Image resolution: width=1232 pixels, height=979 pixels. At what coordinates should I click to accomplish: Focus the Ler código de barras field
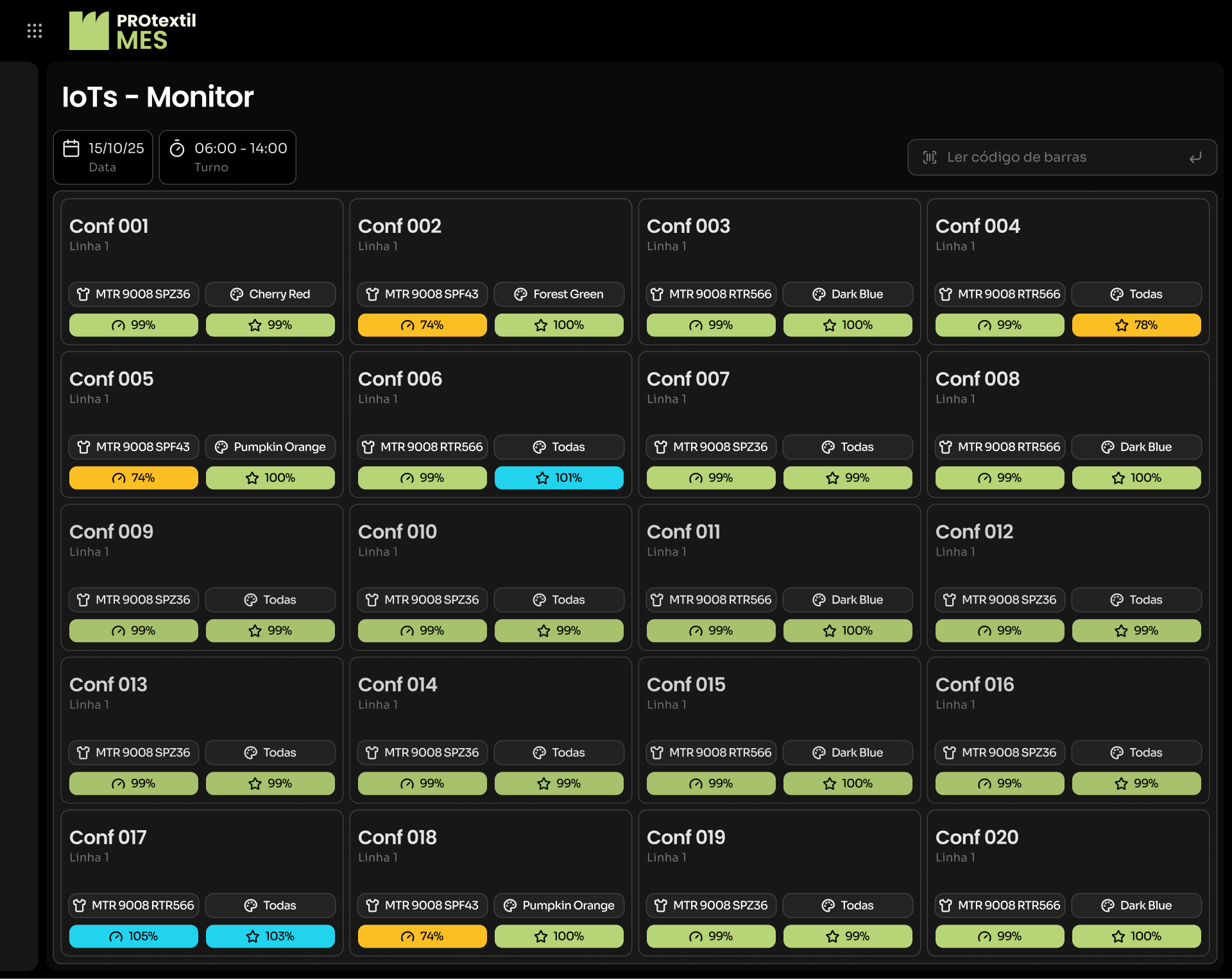click(x=1062, y=157)
